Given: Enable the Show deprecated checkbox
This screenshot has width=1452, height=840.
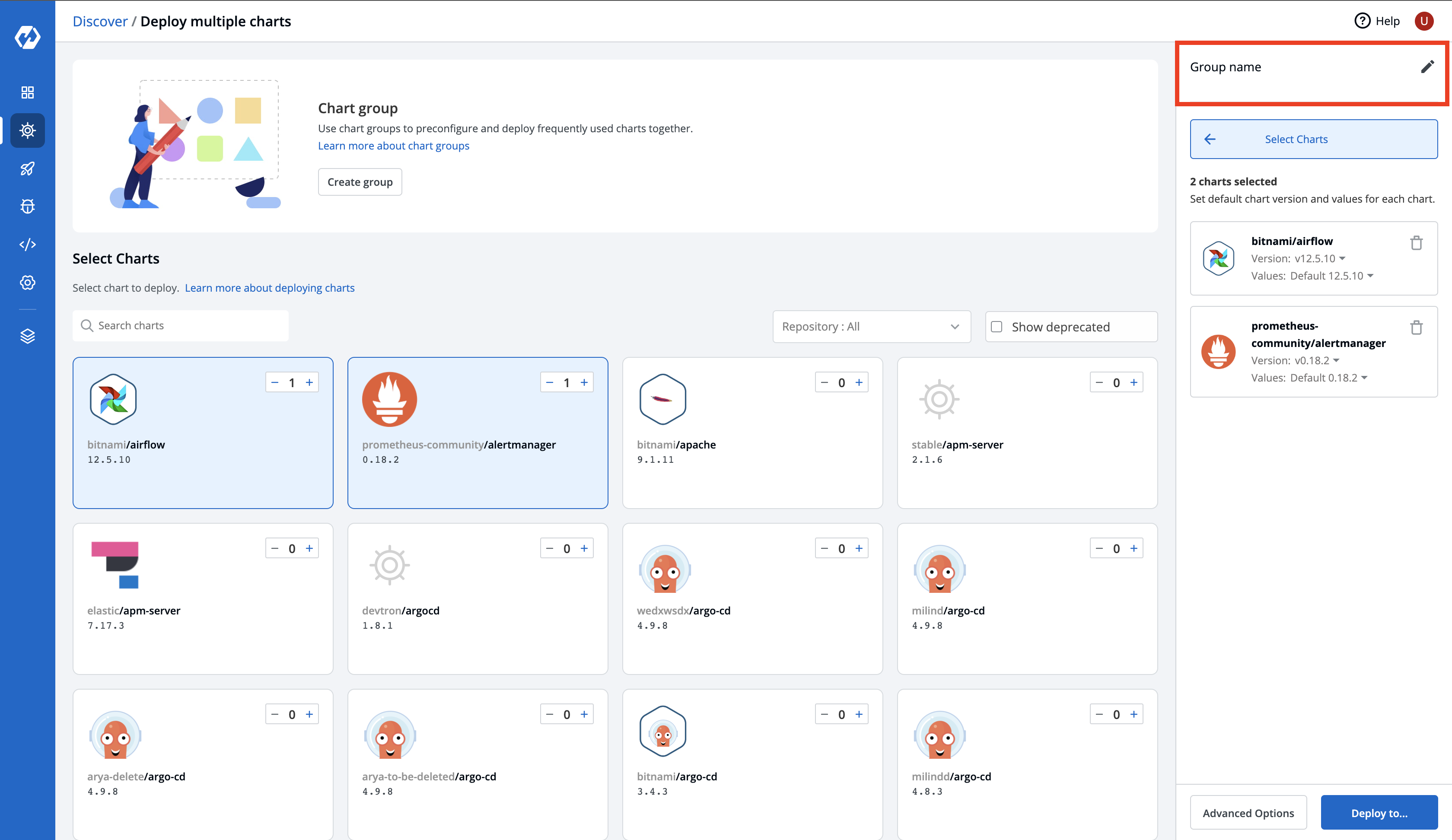Looking at the screenshot, I should [x=997, y=327].
